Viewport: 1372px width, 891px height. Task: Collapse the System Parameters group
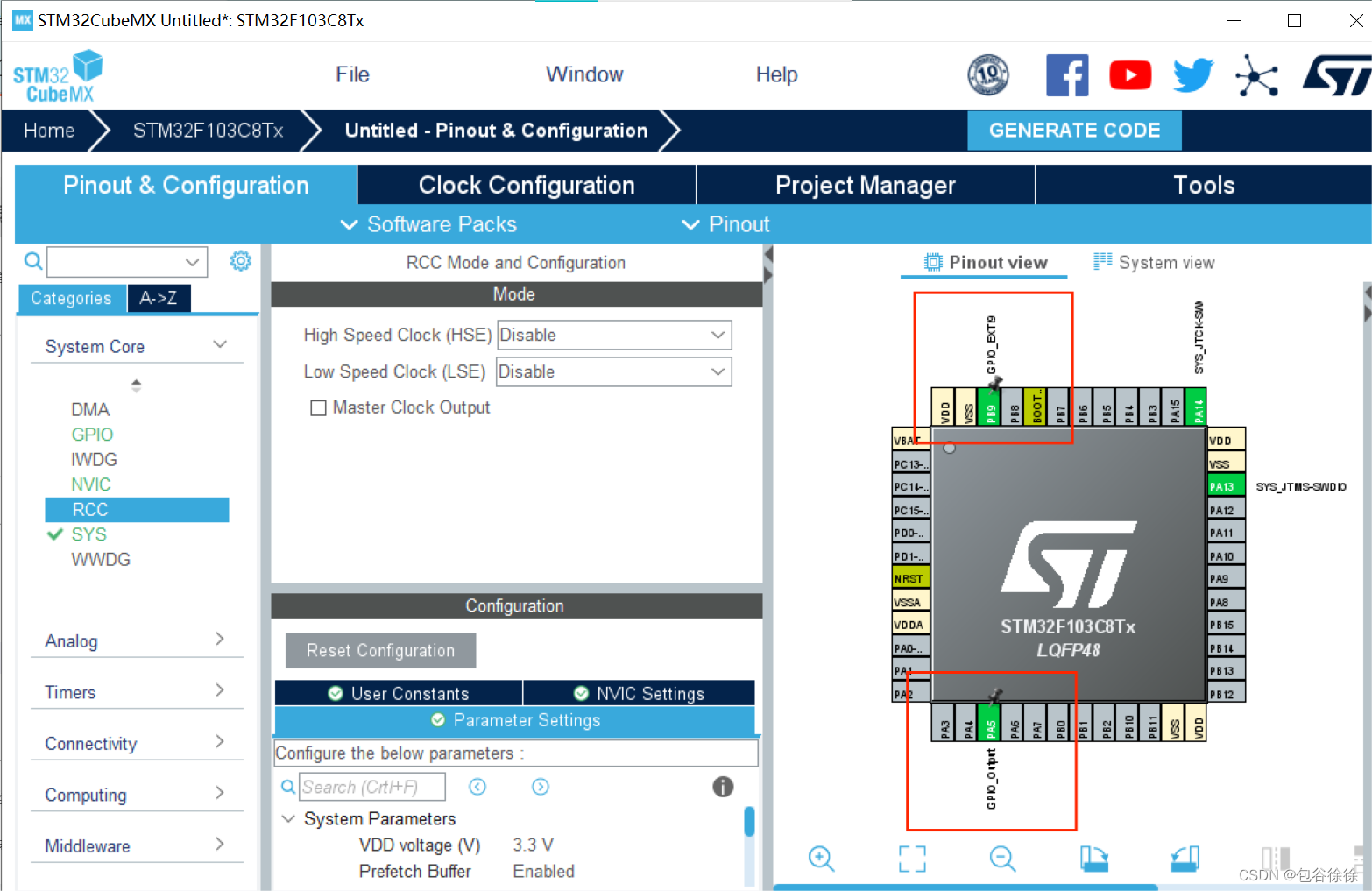click(x=288, y=818)
